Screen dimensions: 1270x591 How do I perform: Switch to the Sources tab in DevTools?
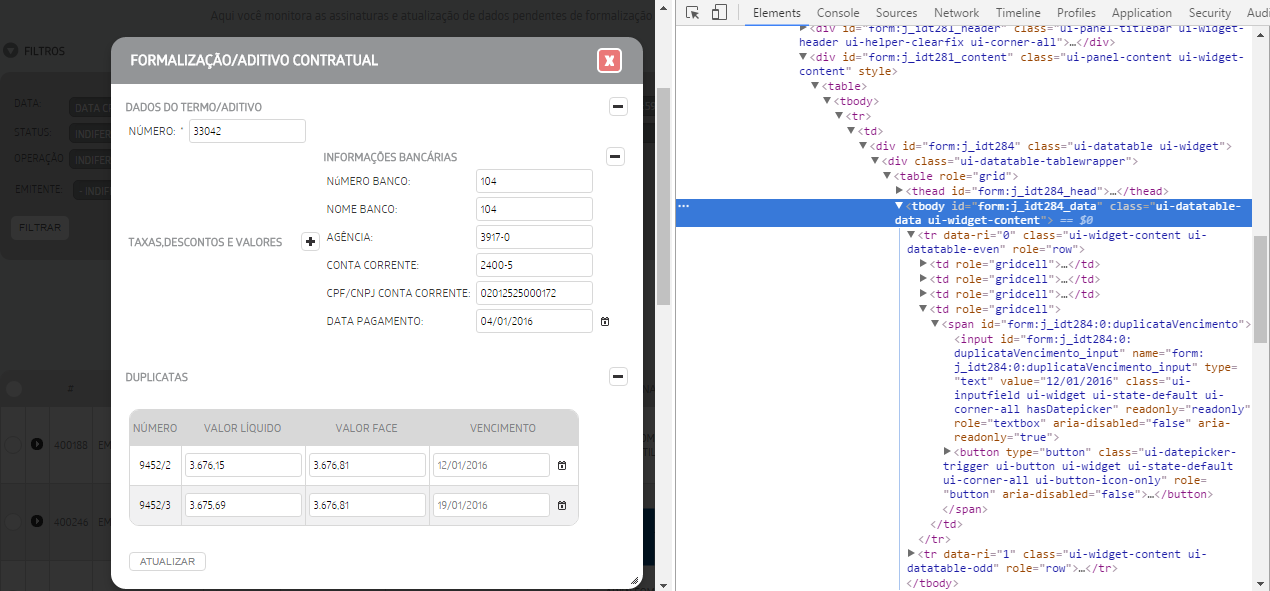pyautogui.click(x=896, y=13)
